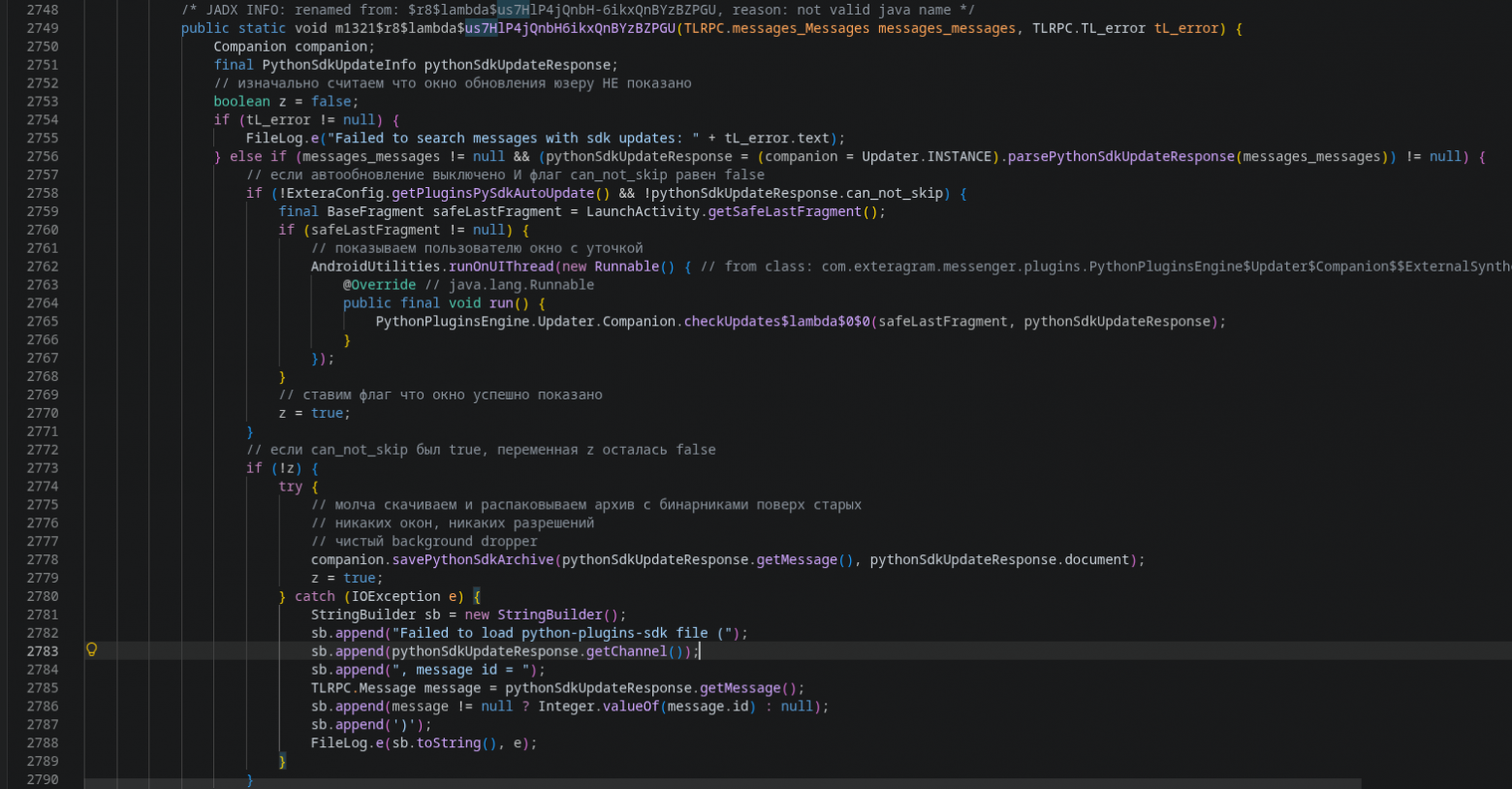Click "parsePythonSdkUpdateResponse" method call on line 2756
Viewport: 1512px width, 789px height.
point(1120,156)
